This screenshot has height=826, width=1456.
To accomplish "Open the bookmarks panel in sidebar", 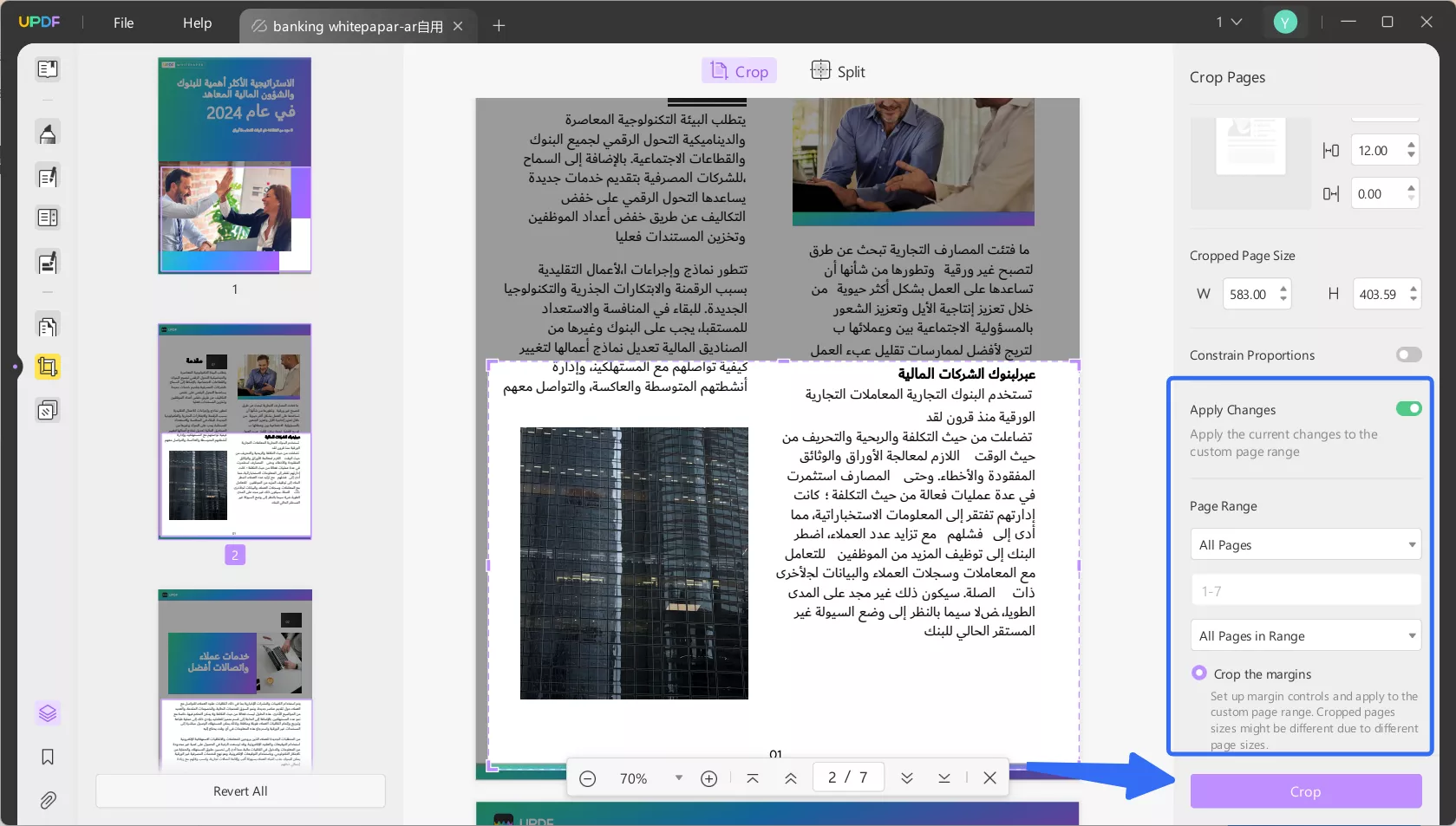I will tap(48, 758).
